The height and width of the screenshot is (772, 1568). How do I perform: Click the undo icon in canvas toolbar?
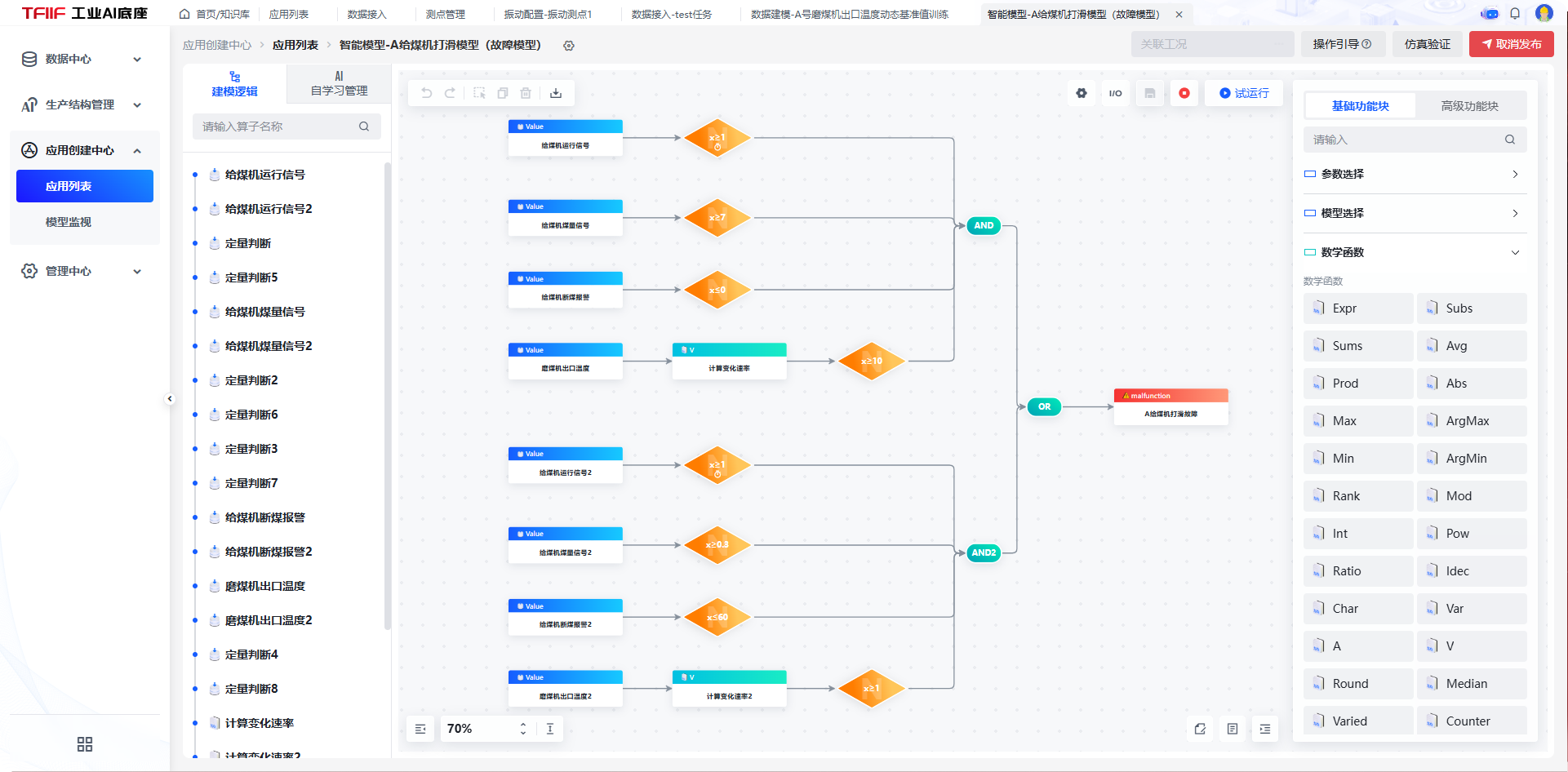[x=426, y=93]
